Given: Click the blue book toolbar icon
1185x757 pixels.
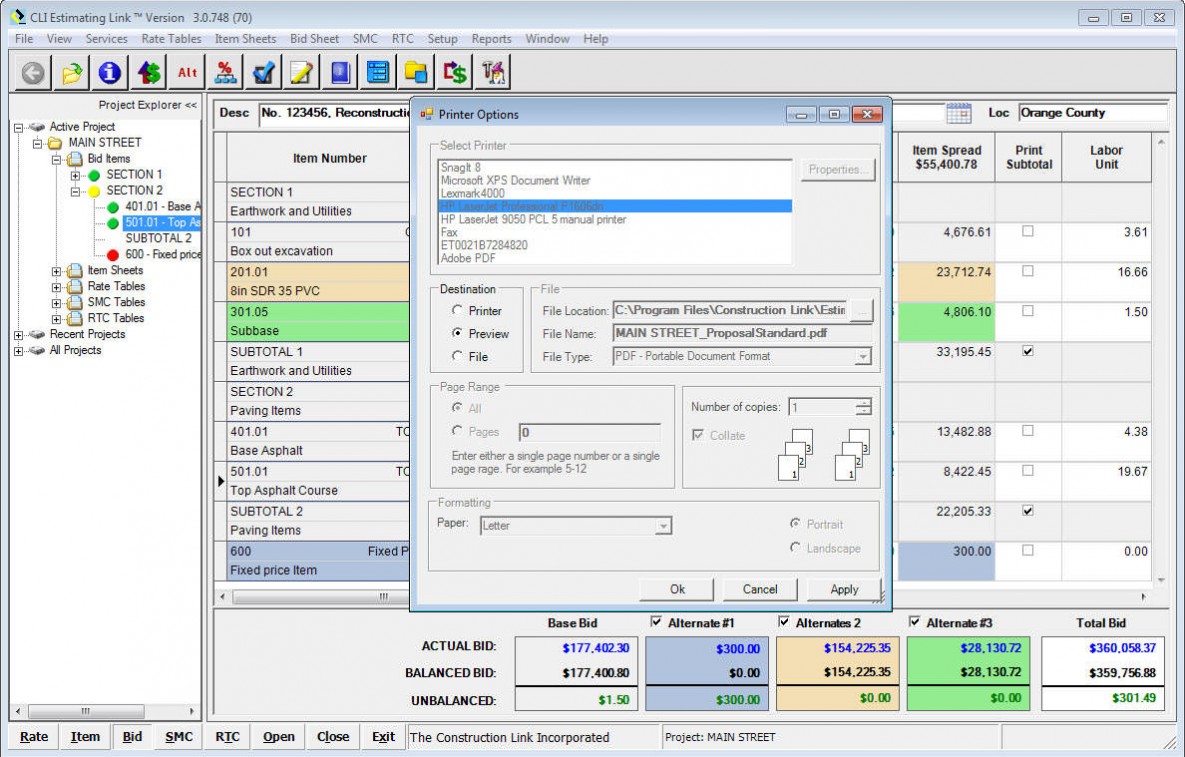Looking at the screenshot, I should click(x=340, y=73).
